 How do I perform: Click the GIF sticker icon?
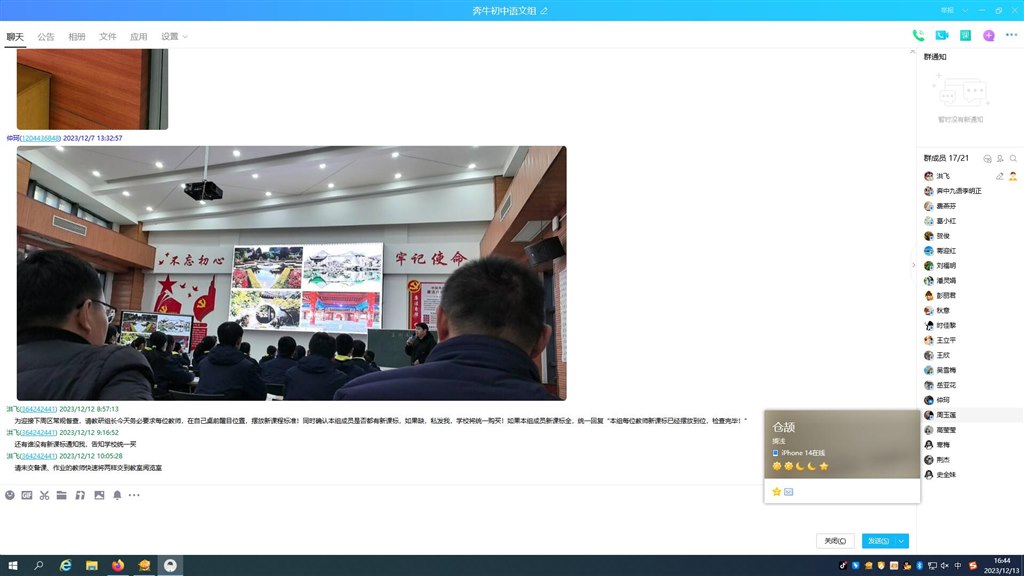[27, 495]
